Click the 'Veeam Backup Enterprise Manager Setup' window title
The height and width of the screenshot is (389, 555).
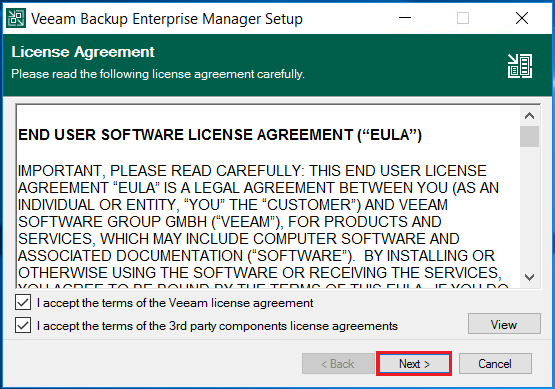(167, 19)
